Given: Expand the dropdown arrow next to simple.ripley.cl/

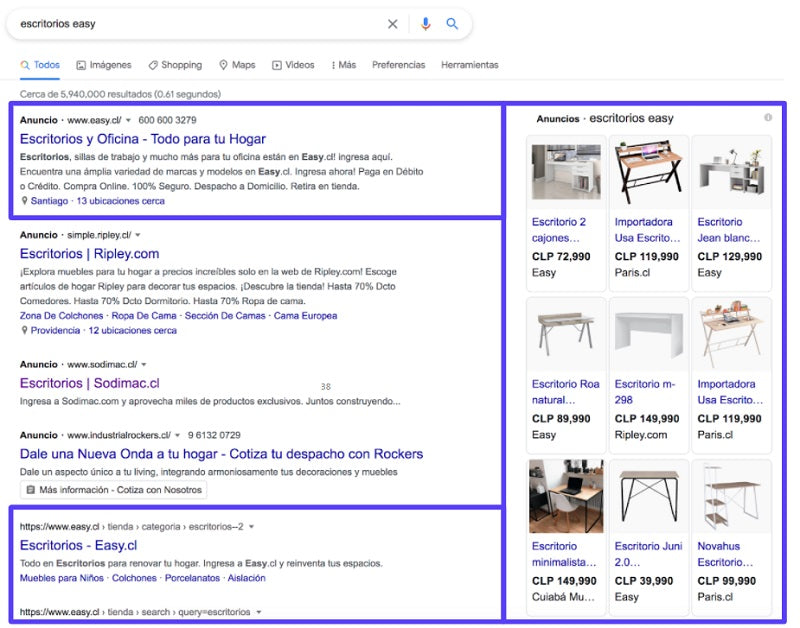Looking at the screenshot, I should click(138, 235).
